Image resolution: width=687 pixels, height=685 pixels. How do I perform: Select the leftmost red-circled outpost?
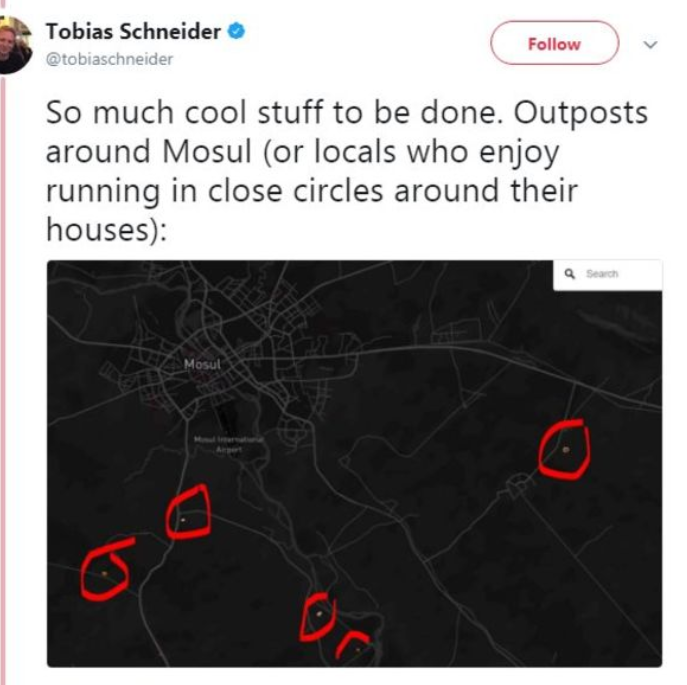tap(105, 573)
